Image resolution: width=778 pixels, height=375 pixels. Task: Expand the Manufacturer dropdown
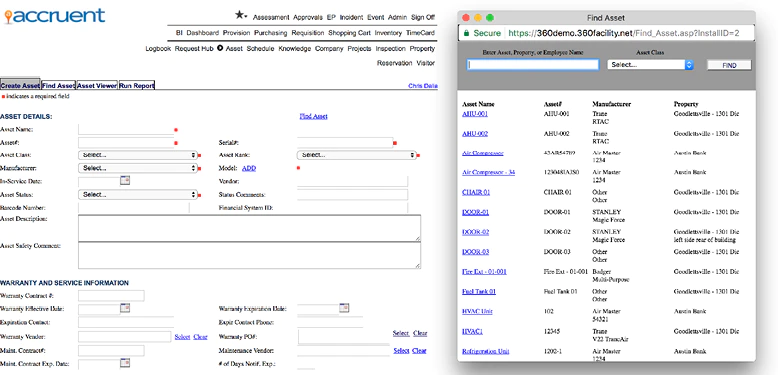tap(138, 168)
